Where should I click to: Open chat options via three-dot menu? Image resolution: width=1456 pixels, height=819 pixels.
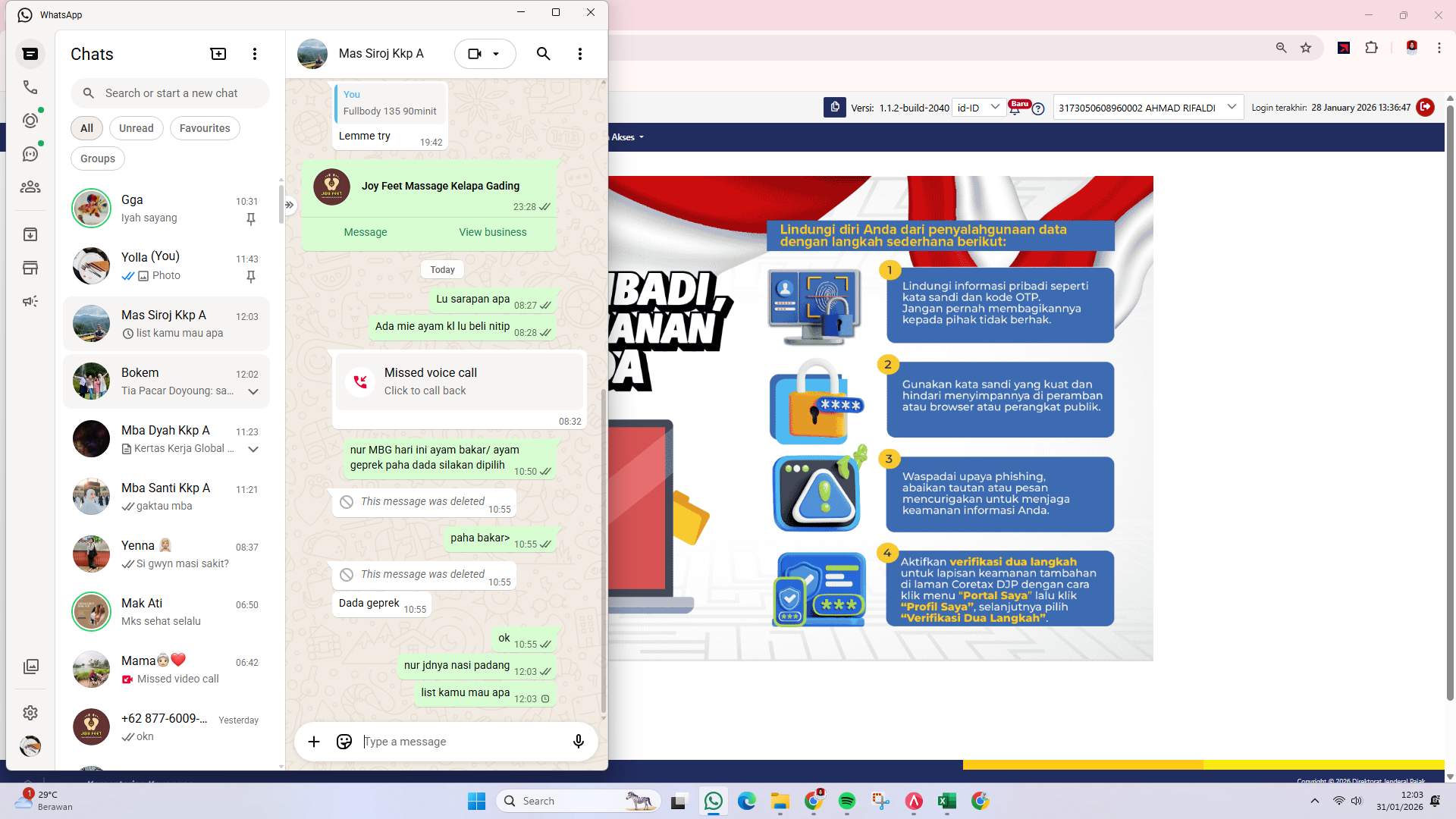click(580, 54)
